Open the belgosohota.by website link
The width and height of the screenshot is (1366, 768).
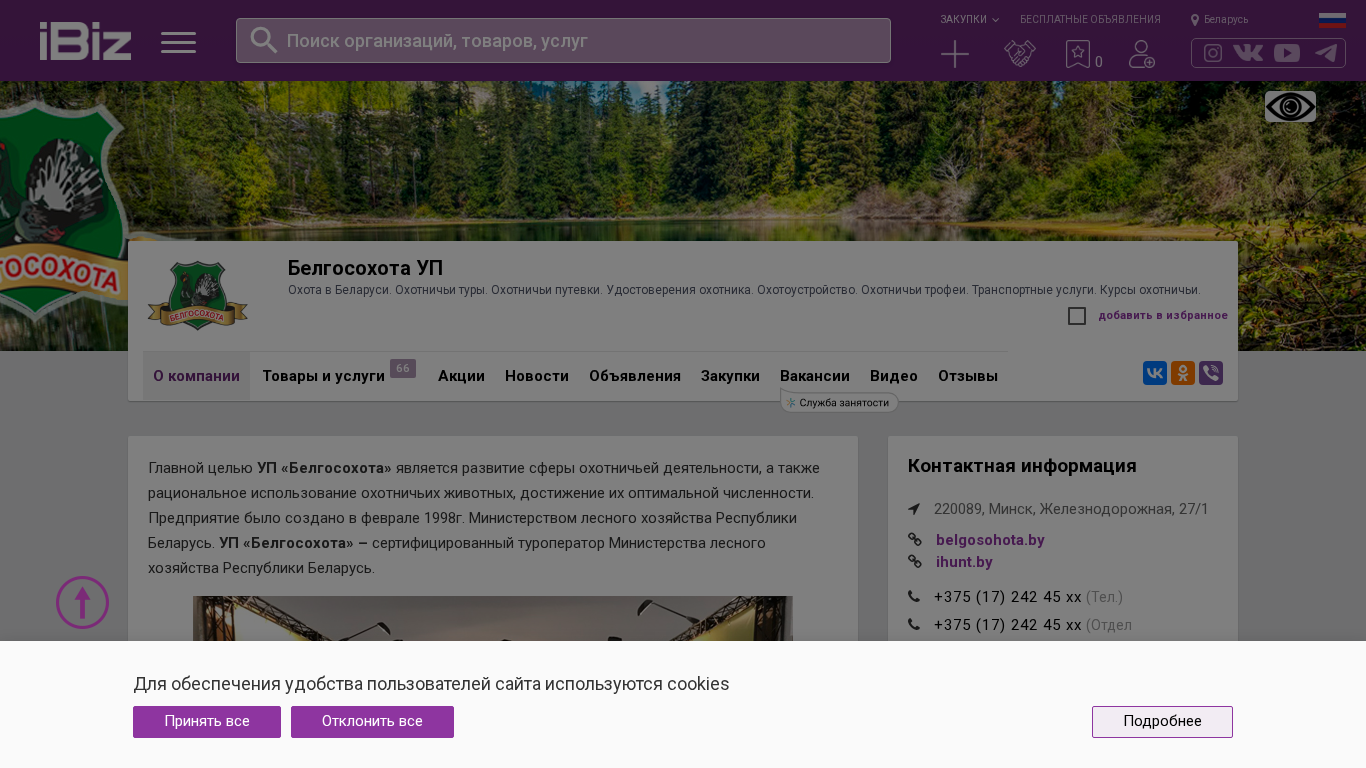990,540
